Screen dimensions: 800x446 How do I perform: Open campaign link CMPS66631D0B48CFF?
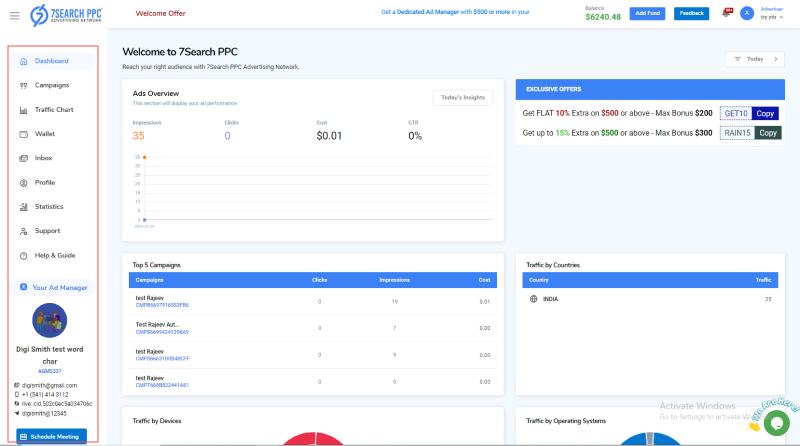tap(162, 359)
